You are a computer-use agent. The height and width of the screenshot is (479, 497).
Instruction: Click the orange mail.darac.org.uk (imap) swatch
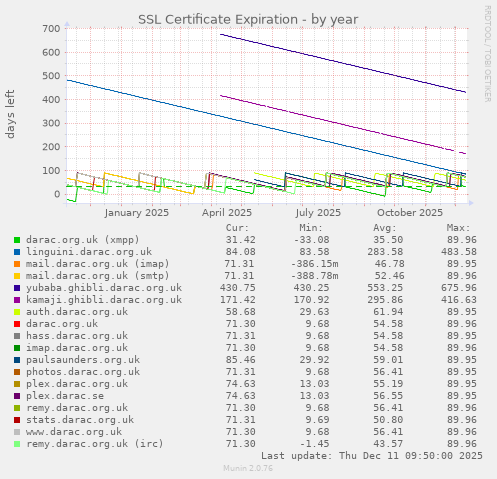point(17,264)
